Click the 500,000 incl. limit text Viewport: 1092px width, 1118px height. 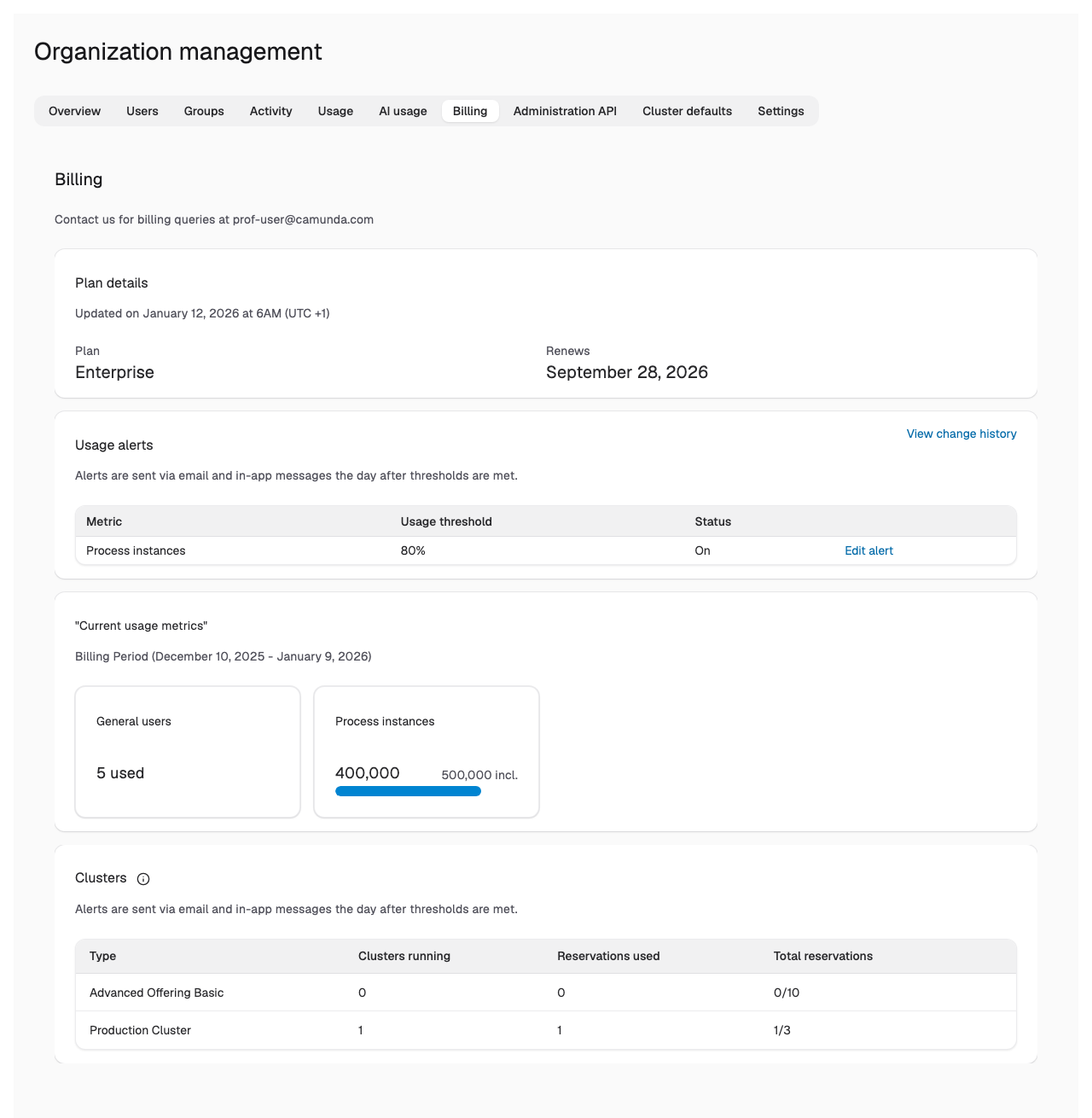coord(479,775)
